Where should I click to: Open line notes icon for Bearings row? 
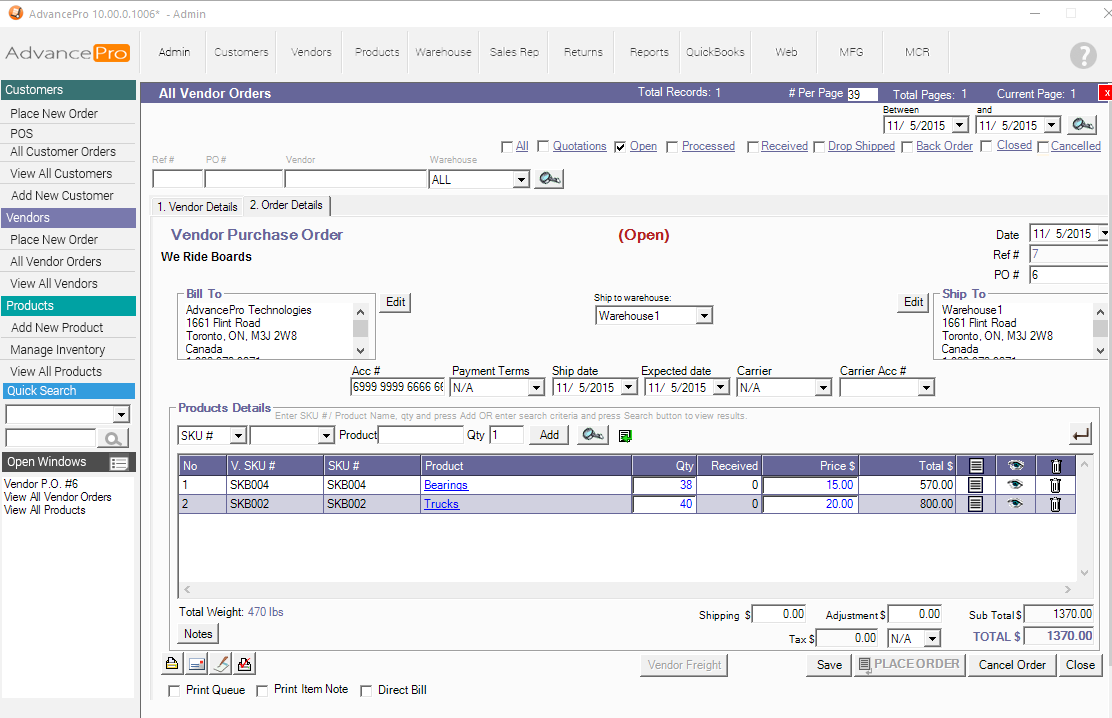click(975, 485)
